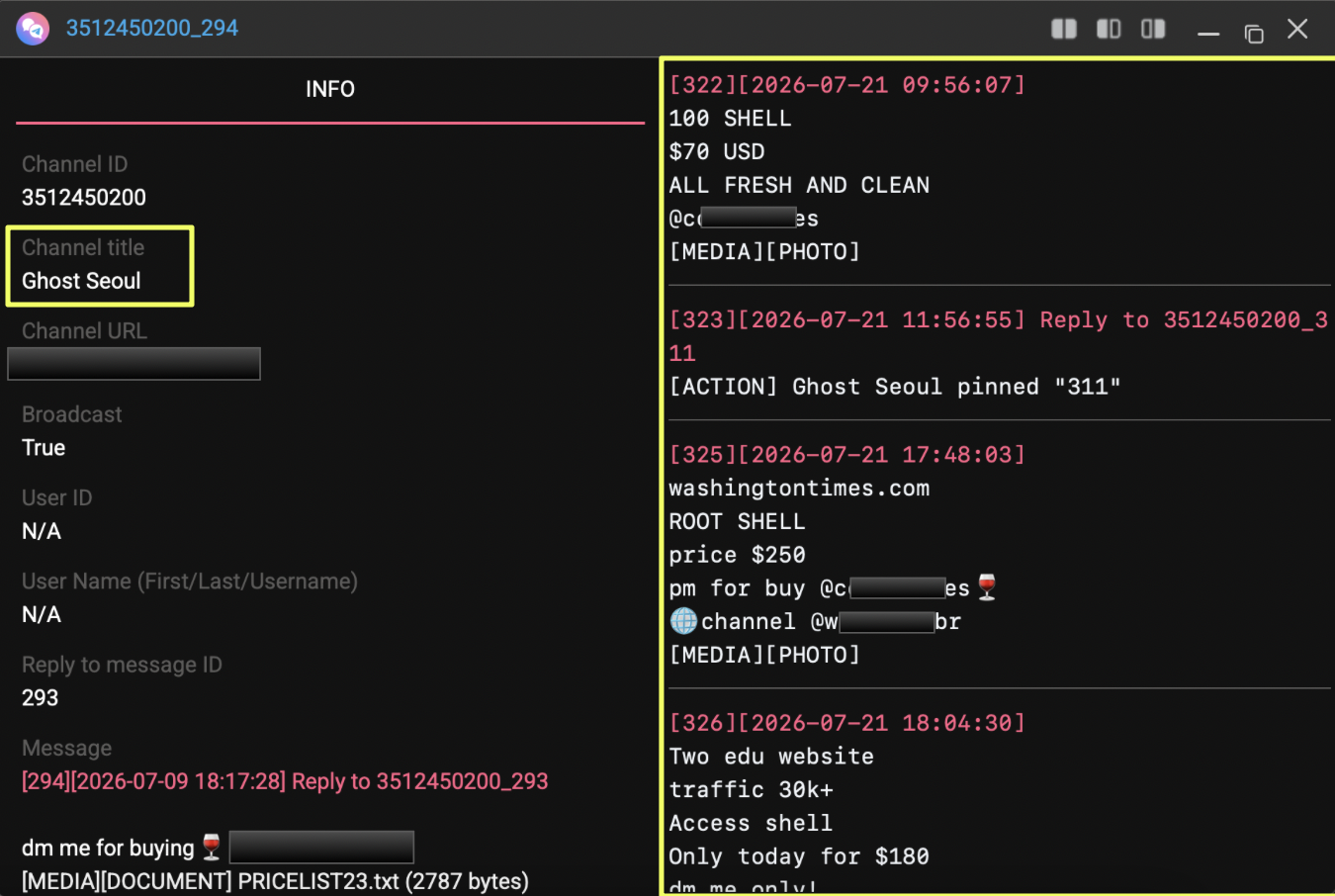Click the redacted Channel URL field

tap(133, 364)
